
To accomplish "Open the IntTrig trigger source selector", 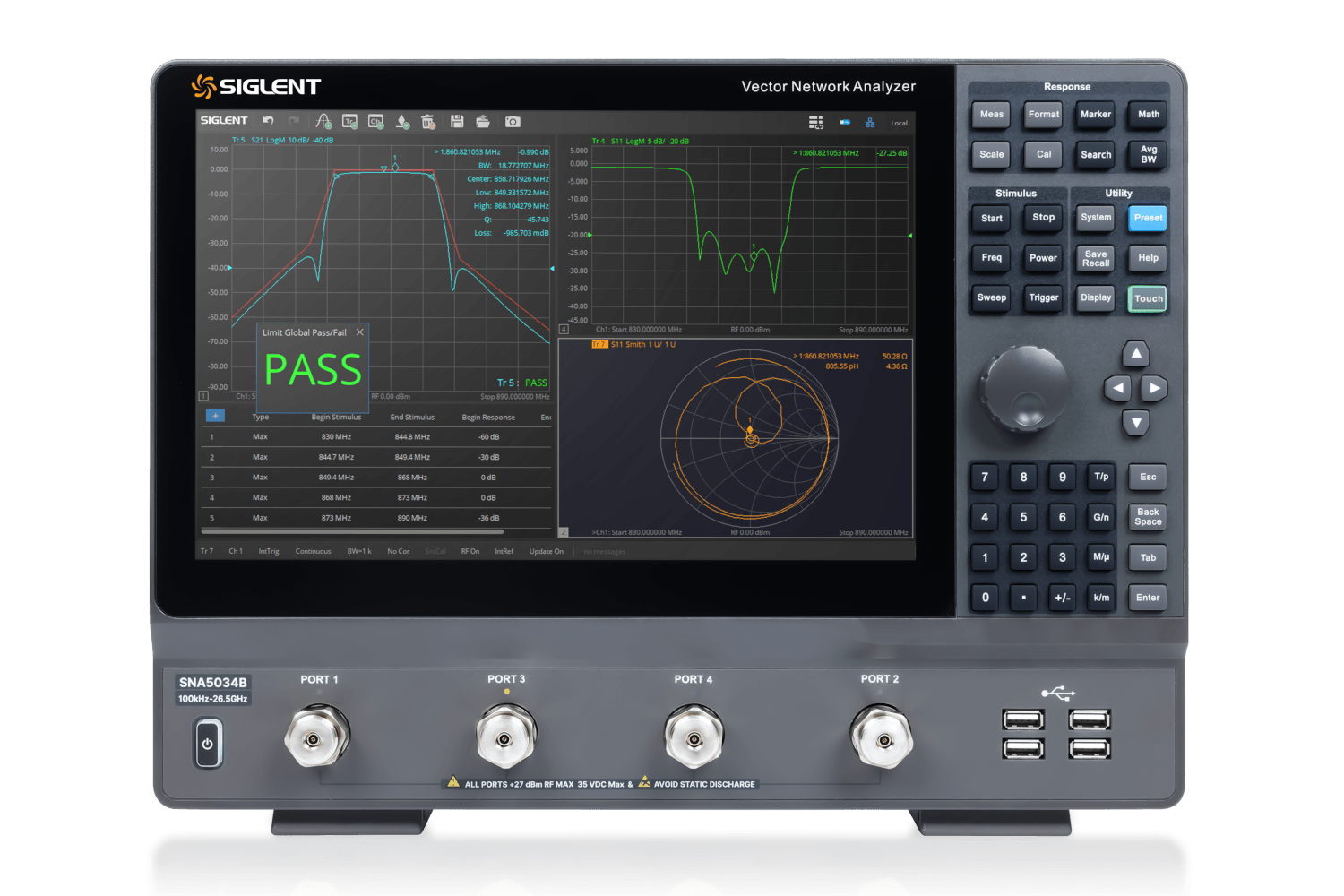I will click(x=269, y=551).
